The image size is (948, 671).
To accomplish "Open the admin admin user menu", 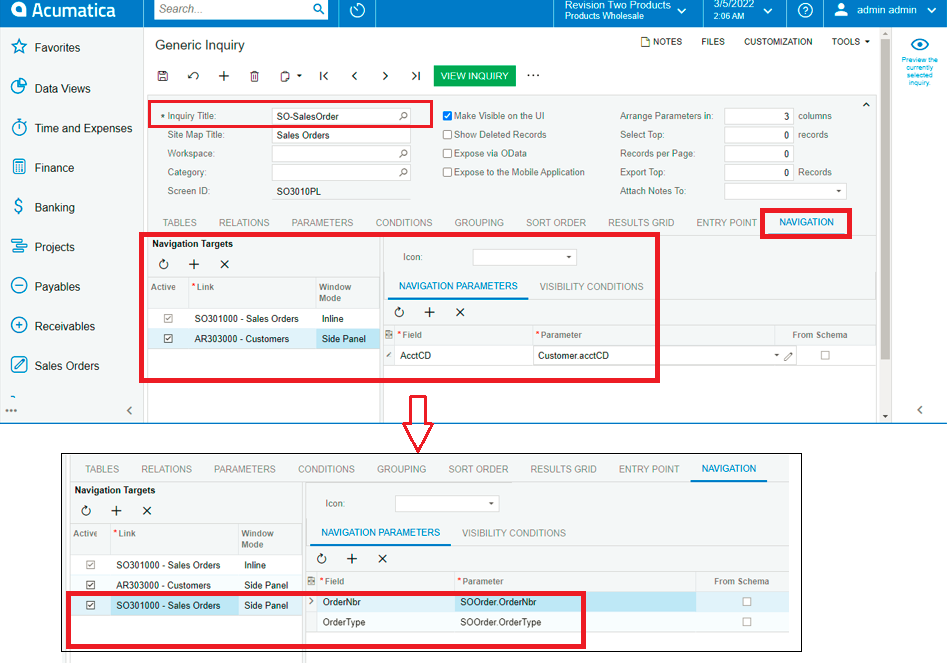I will click(x=885, y=10).
